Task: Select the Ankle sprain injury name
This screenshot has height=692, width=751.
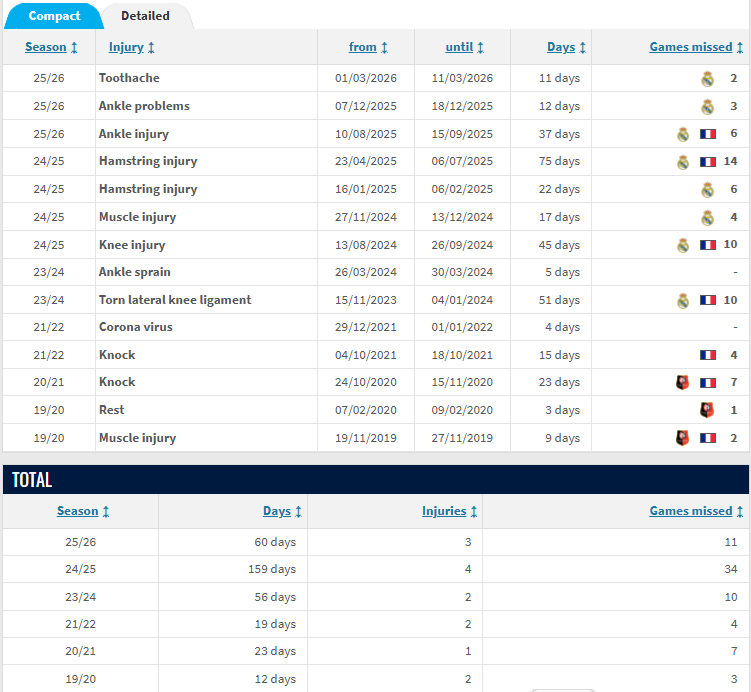Action: pyautogui.click(x=135, y=272)
